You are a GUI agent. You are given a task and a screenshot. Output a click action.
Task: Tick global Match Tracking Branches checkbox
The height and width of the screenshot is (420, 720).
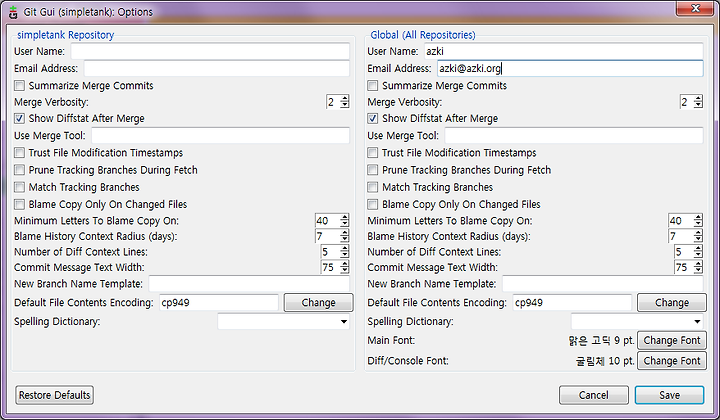pyautogui.click(x=373, y=187)
